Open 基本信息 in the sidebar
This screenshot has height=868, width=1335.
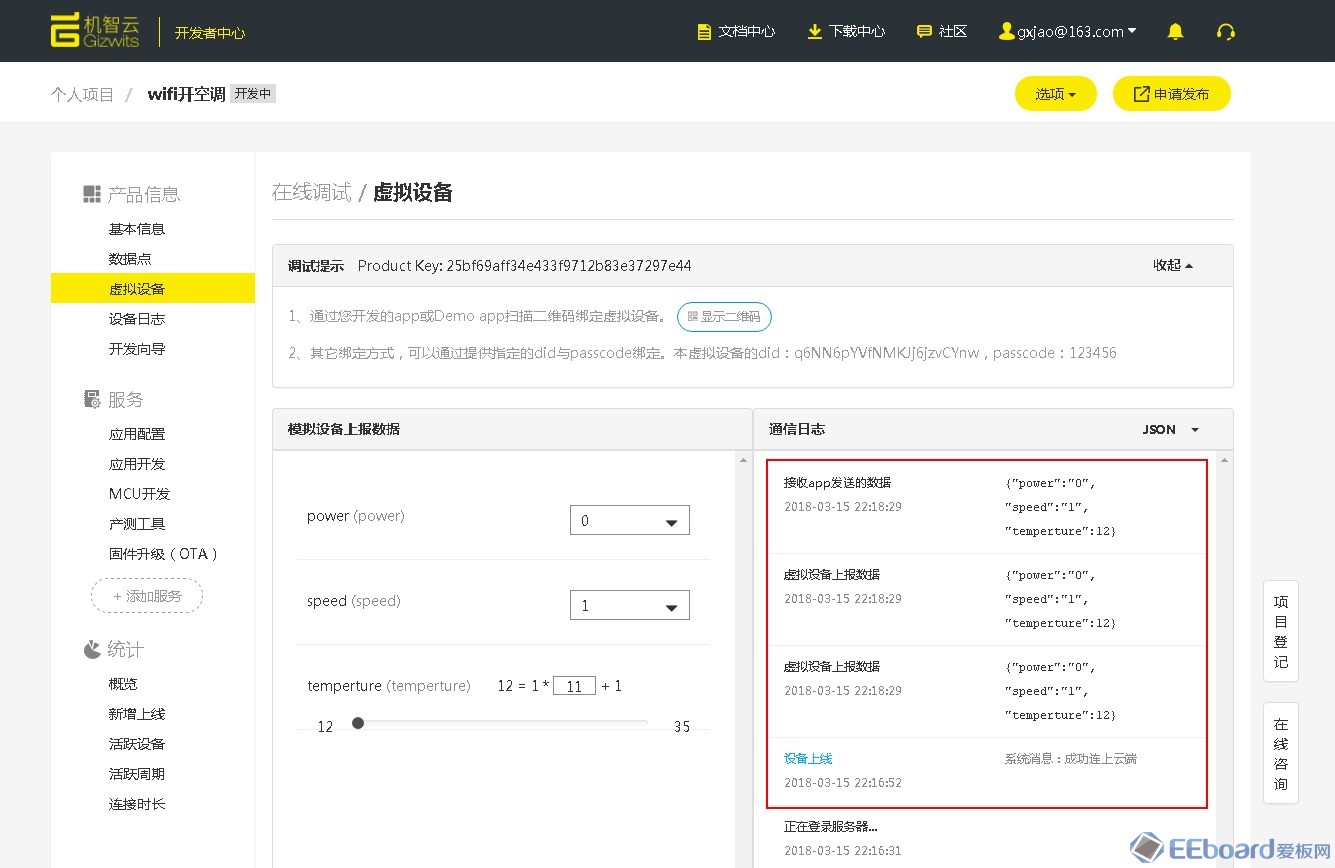(x=137, y=229)
